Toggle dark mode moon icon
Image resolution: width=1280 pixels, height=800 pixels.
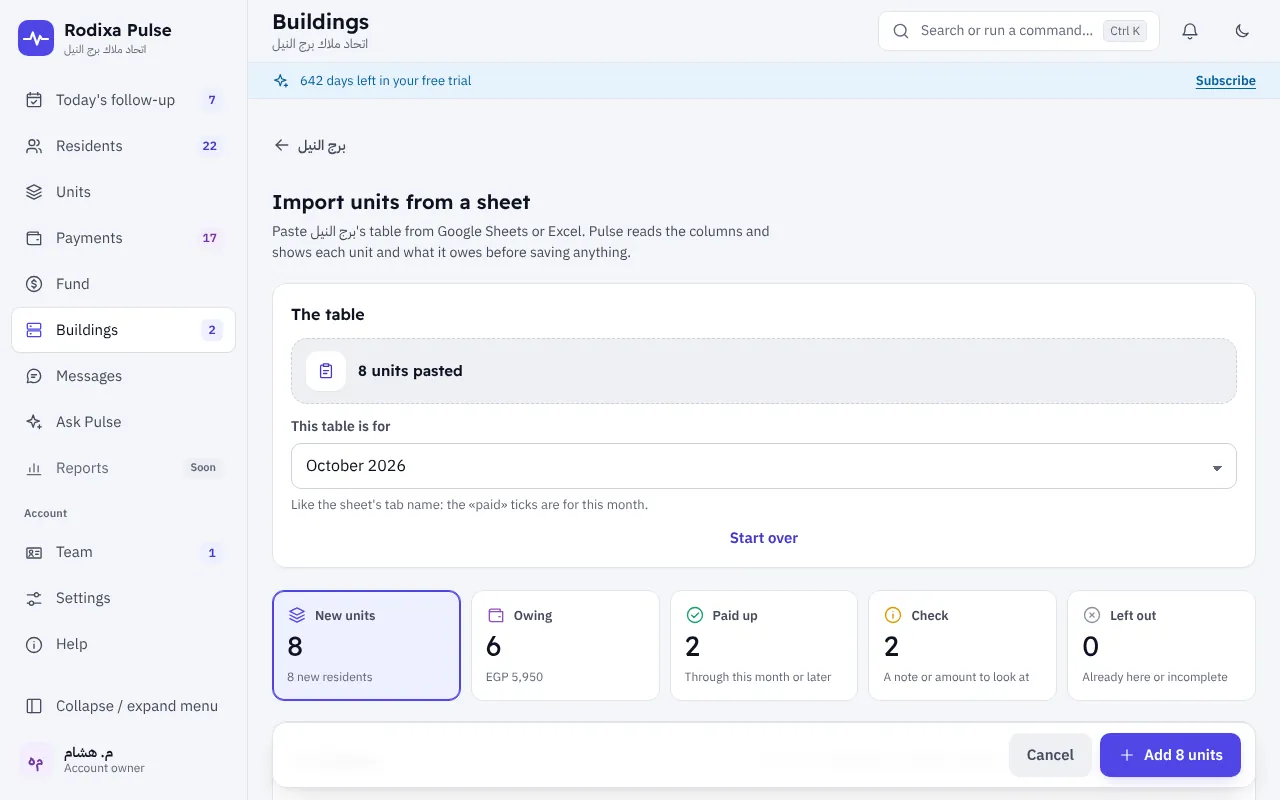point(1242,31)
